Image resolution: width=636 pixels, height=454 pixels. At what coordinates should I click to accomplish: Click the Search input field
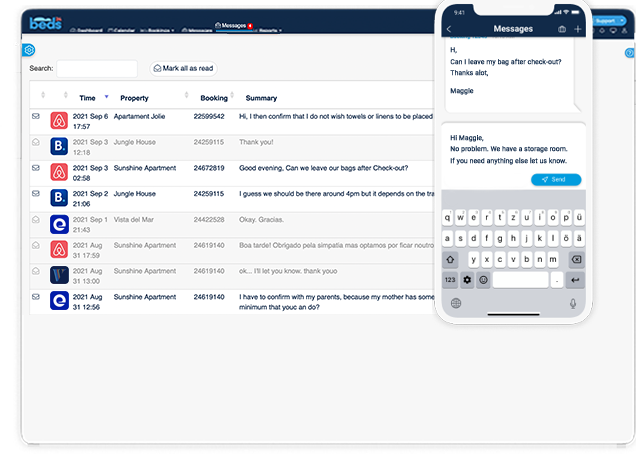(x=97, y=69)
